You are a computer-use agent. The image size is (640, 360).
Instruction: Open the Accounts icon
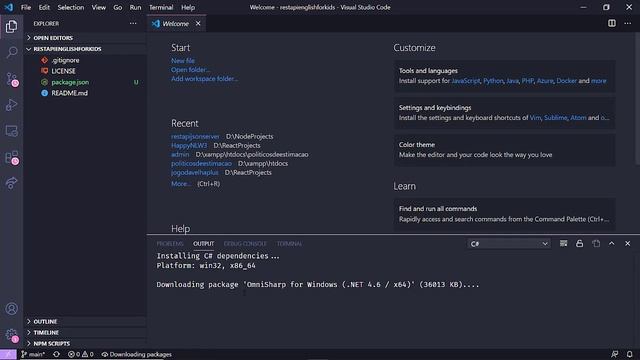tap(11, 309)
